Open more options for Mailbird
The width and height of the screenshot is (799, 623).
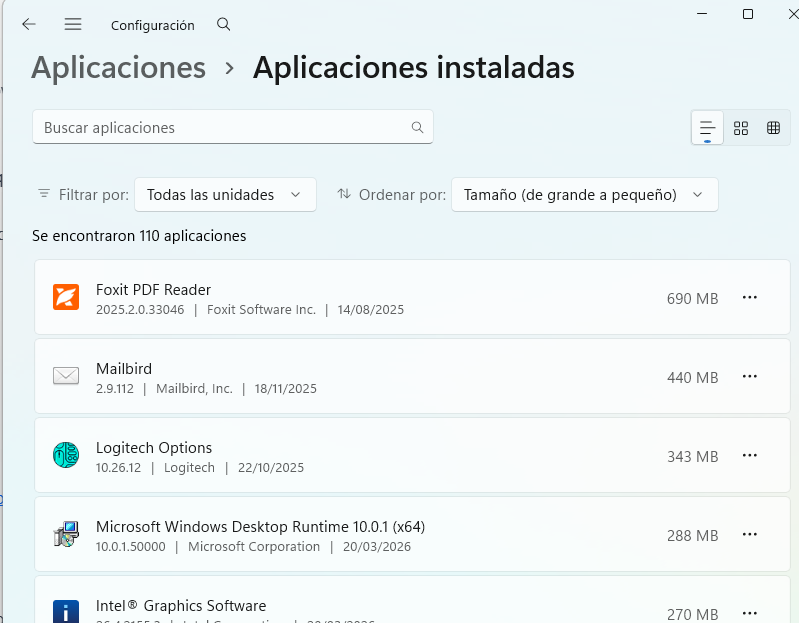coord(750,376)
